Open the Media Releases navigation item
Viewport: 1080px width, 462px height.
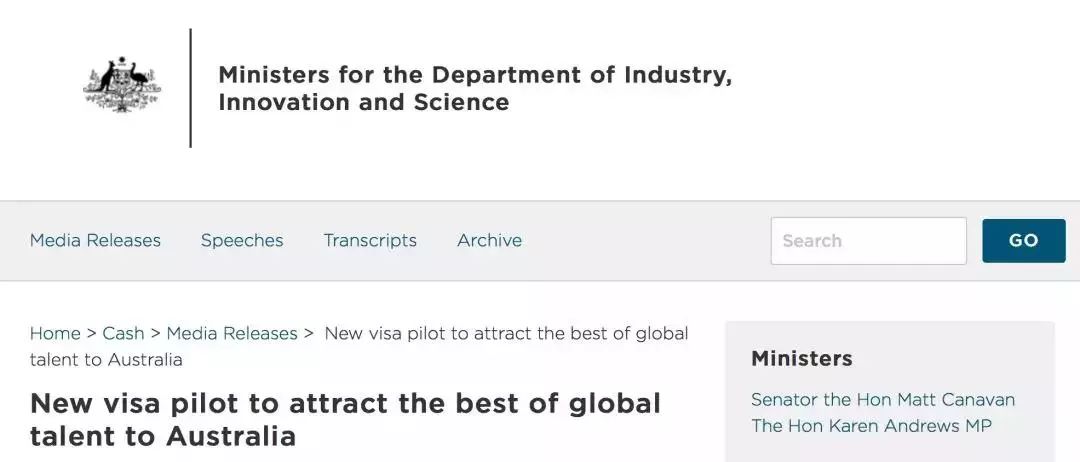pos(95,240)
